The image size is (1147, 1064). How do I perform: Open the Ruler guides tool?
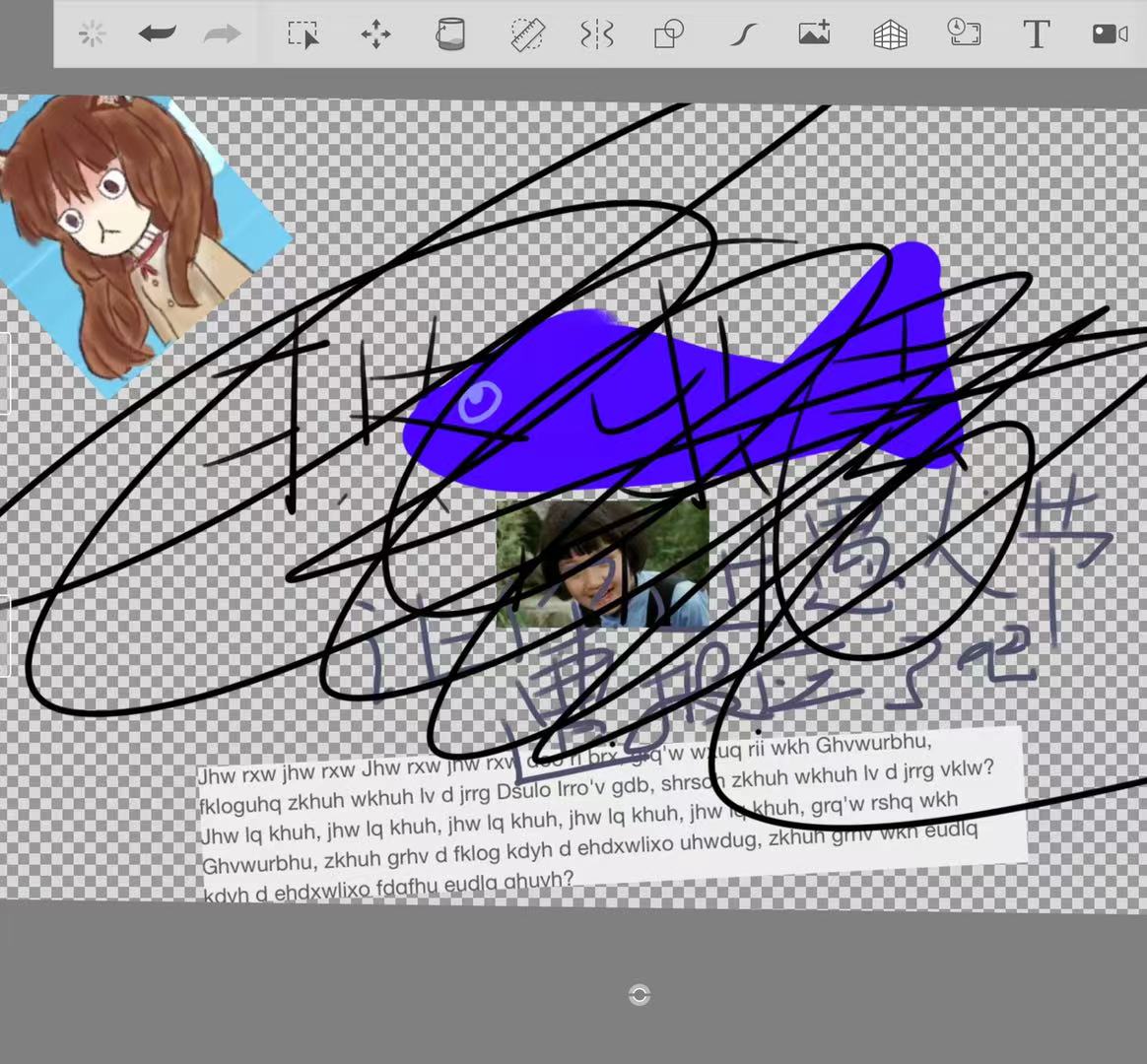coord(526,34)
